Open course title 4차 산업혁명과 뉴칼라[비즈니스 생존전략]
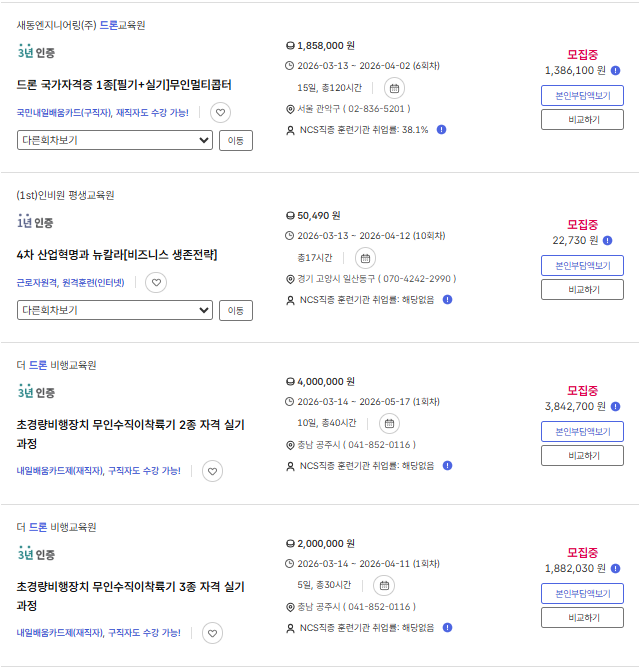The image size is (639, 671). click(x=117, y=254)
